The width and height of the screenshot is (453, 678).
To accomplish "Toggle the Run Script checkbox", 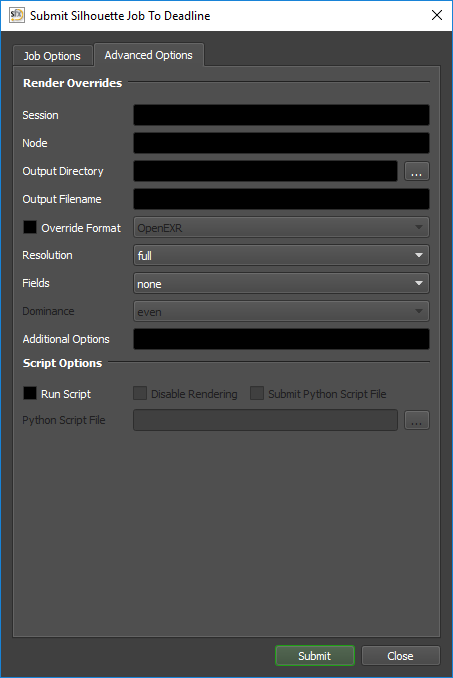I will click(30, 393).
